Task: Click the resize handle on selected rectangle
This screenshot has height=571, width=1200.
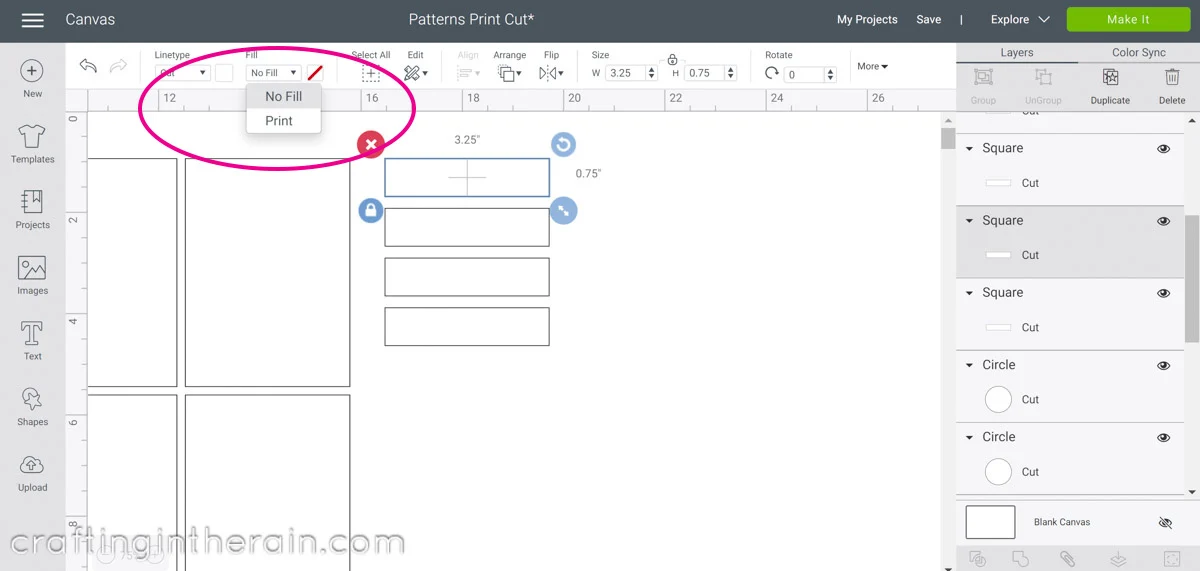Action: tap(563, 210)
